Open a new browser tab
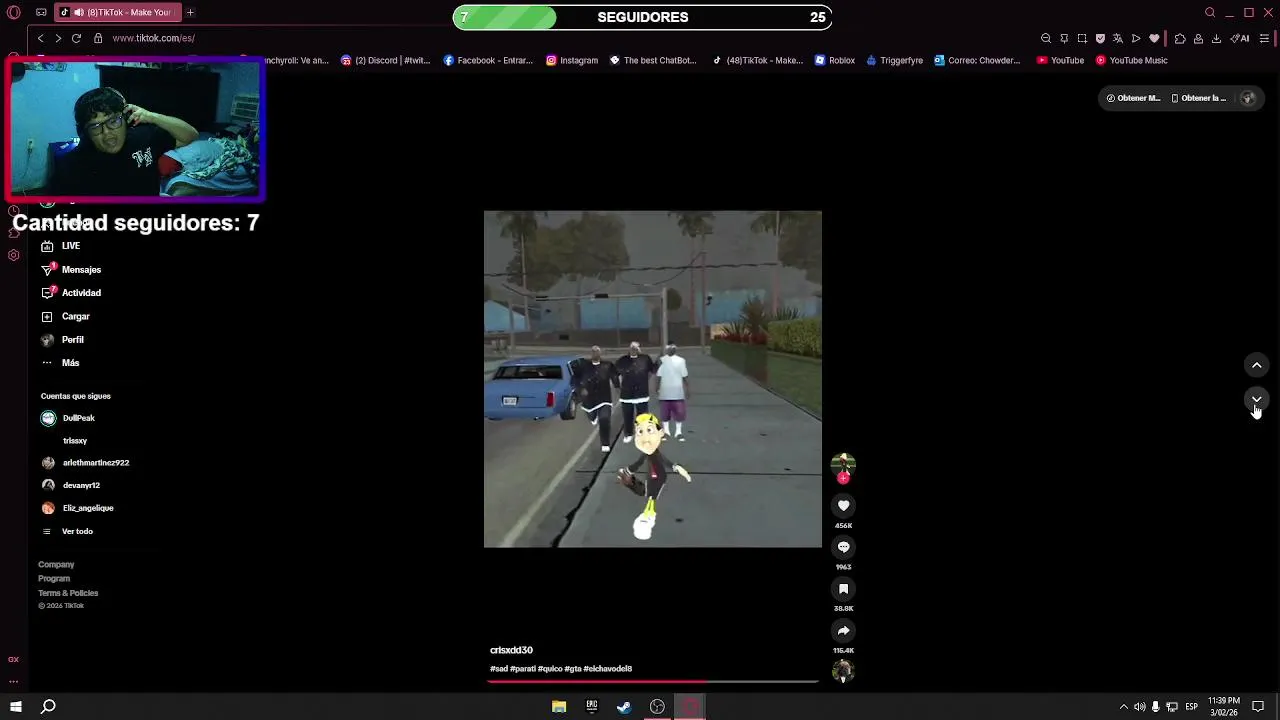 (x=190, y=12)
